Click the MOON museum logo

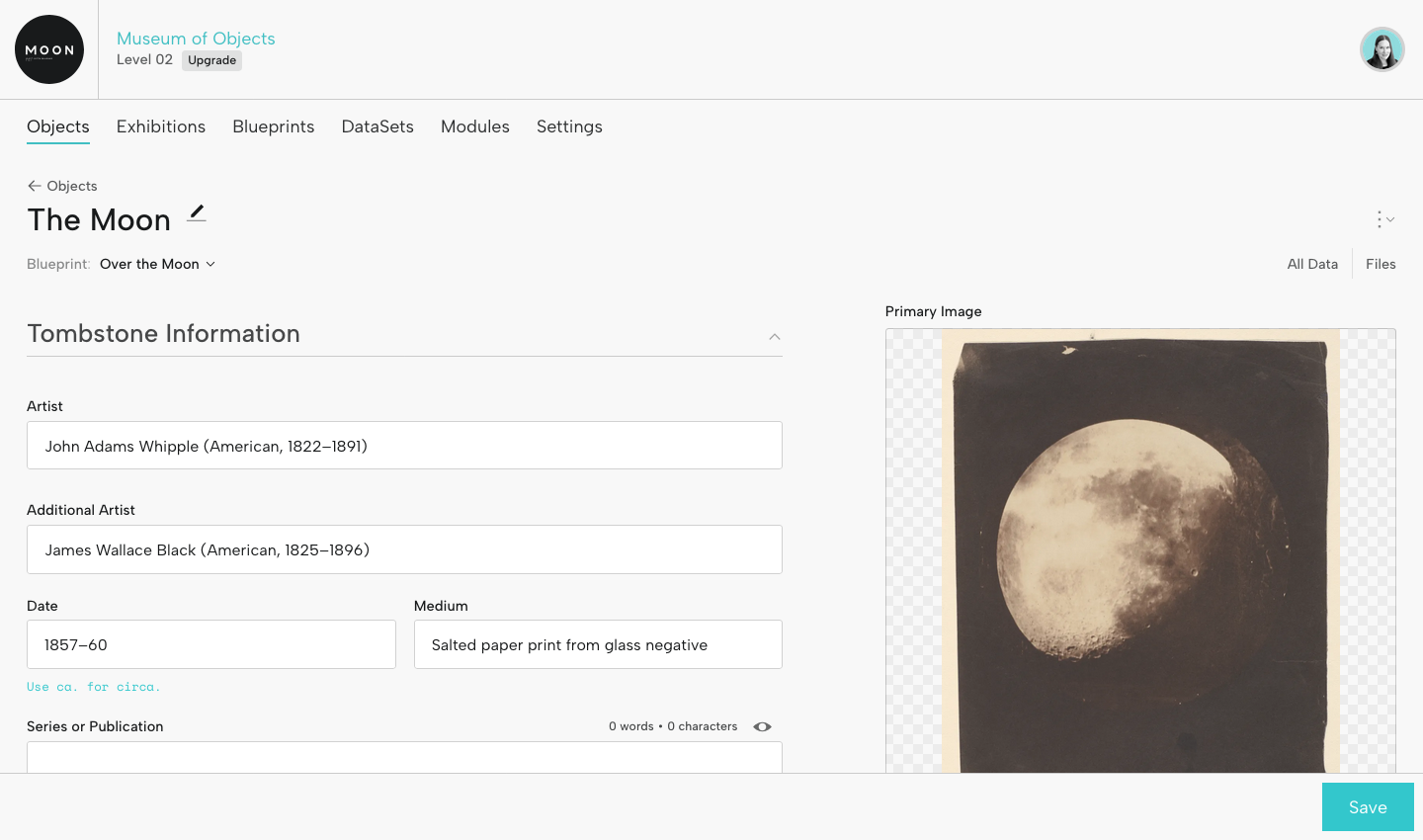[49, 48]
